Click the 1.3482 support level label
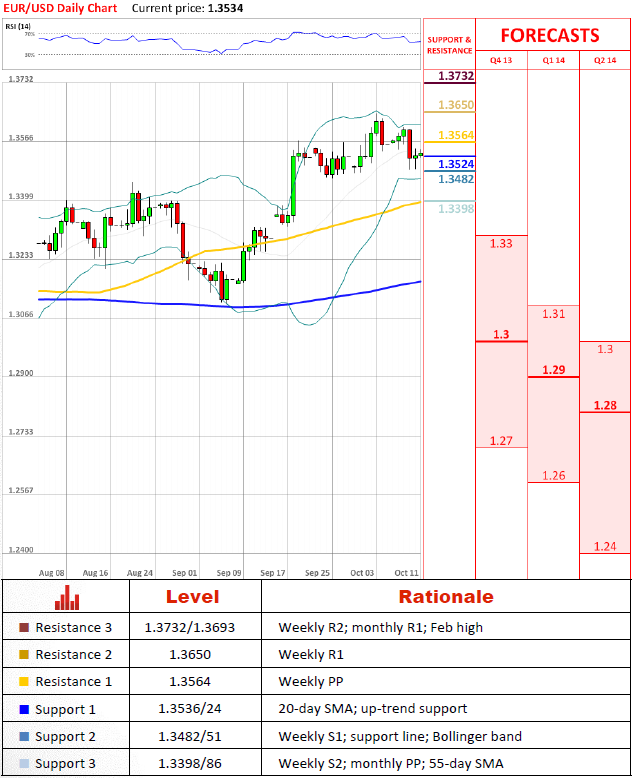633x778 pixels. (x=456, y=179)
